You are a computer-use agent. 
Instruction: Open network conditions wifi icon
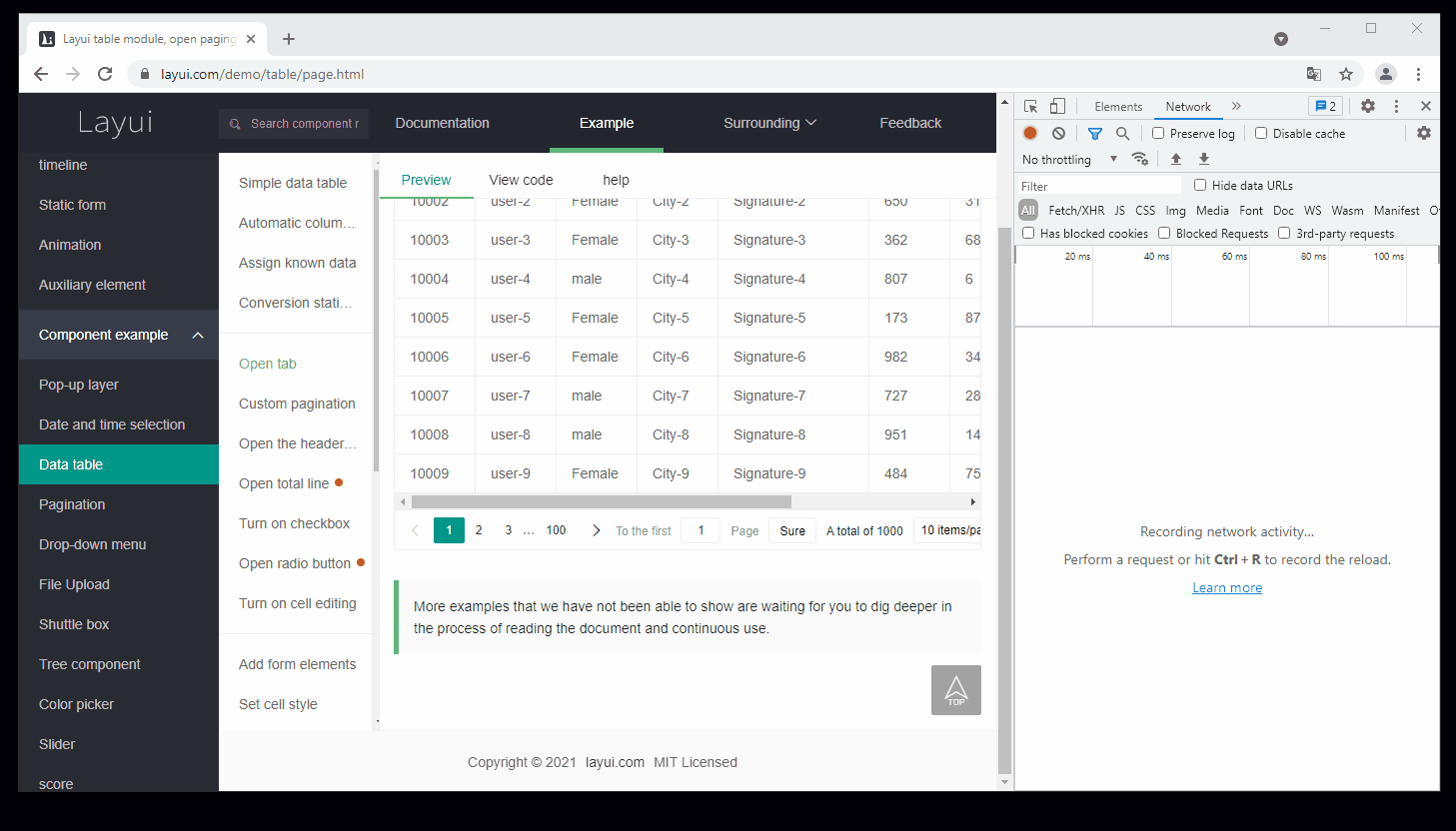(x=1140, y=159)
